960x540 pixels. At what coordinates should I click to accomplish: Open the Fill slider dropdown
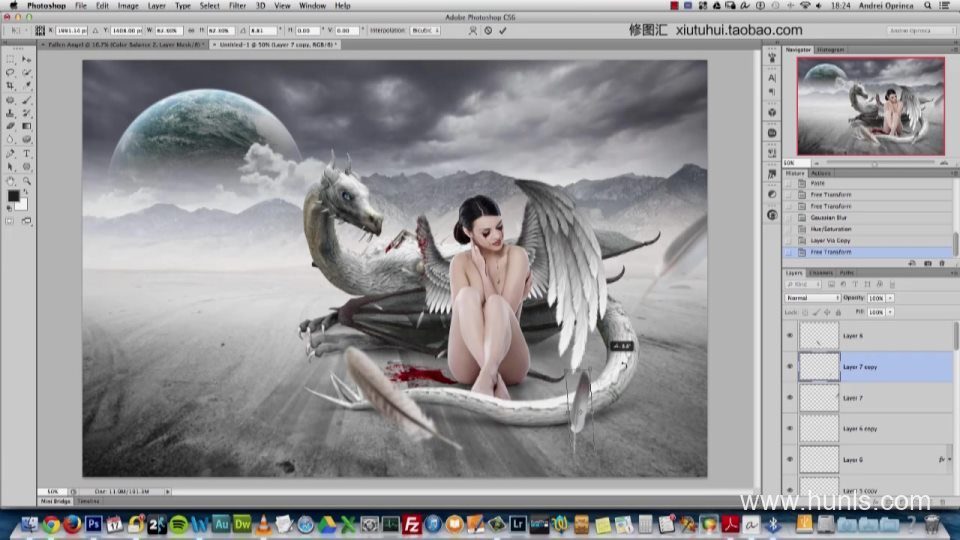click(x=890, y=312)
